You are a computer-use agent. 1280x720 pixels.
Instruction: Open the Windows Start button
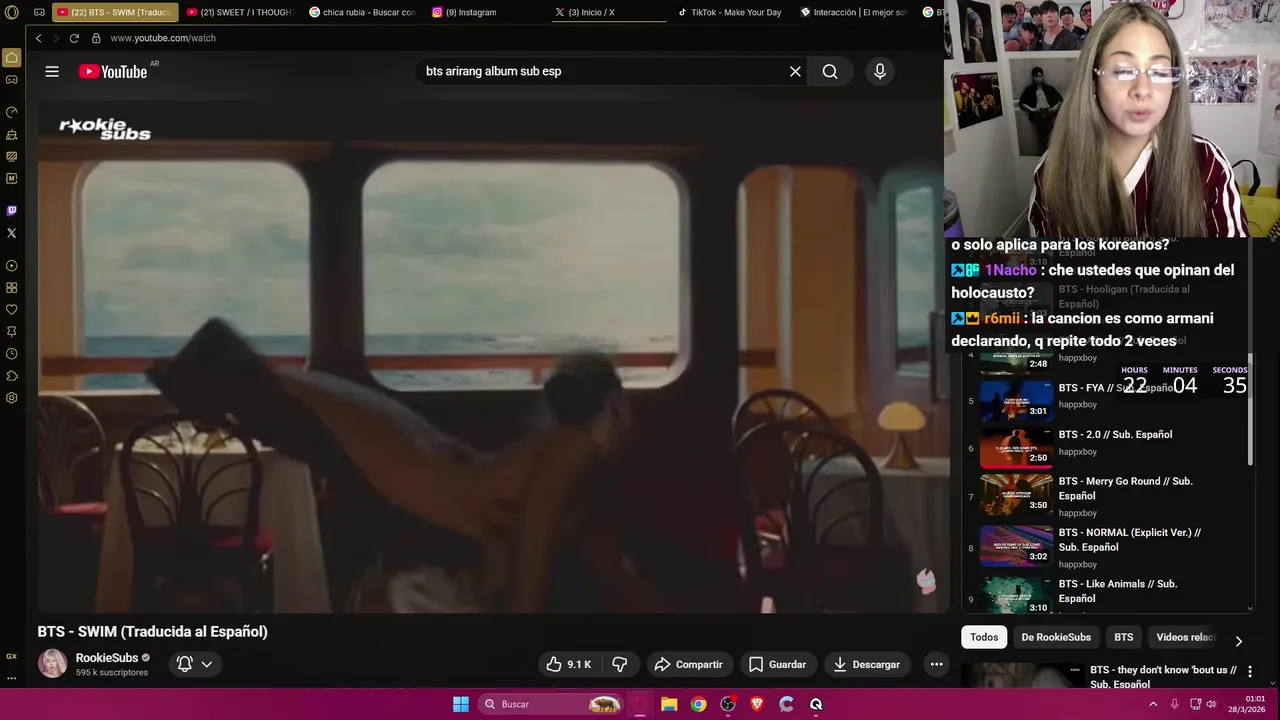click(x=461, y=704)
